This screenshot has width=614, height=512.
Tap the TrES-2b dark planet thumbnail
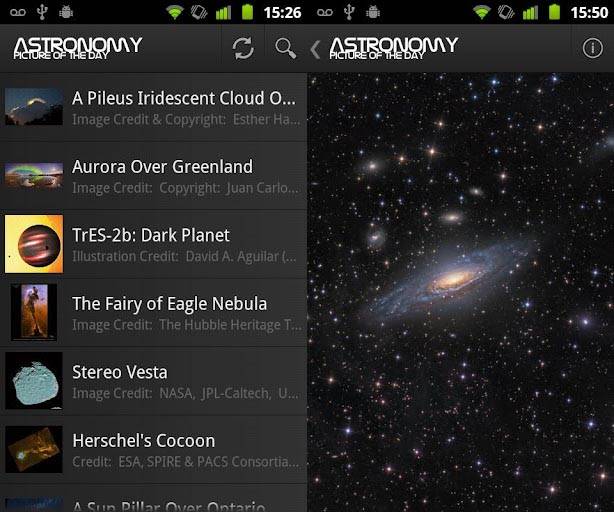pyautogui.click(x=34, y=244)
